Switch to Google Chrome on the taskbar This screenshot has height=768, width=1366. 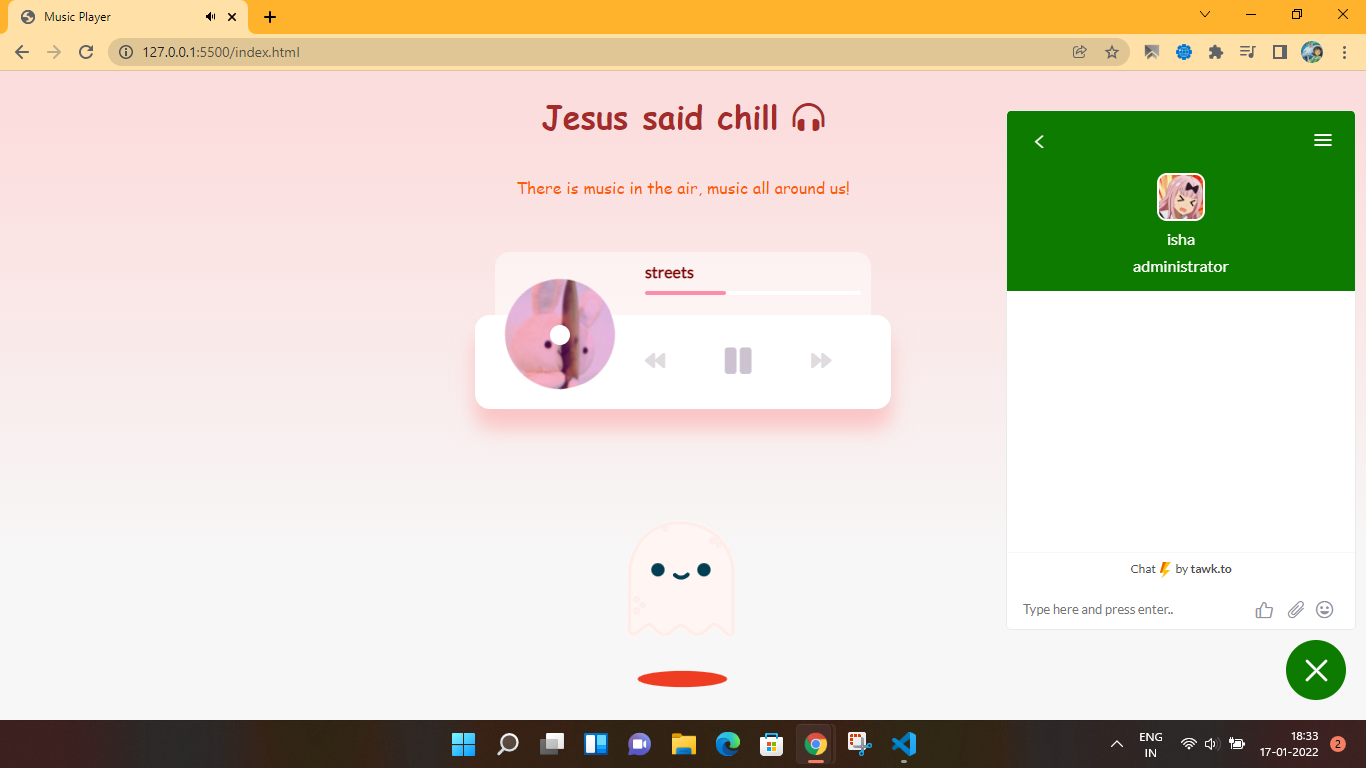point(816,744)
